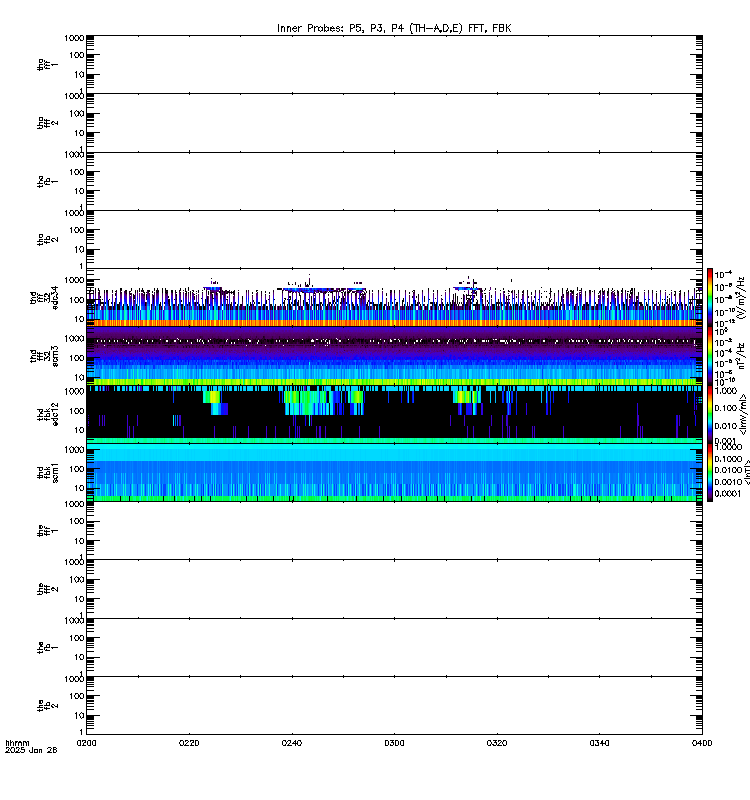Click the '2025 Jan 26' date label

tap(31, 750)
